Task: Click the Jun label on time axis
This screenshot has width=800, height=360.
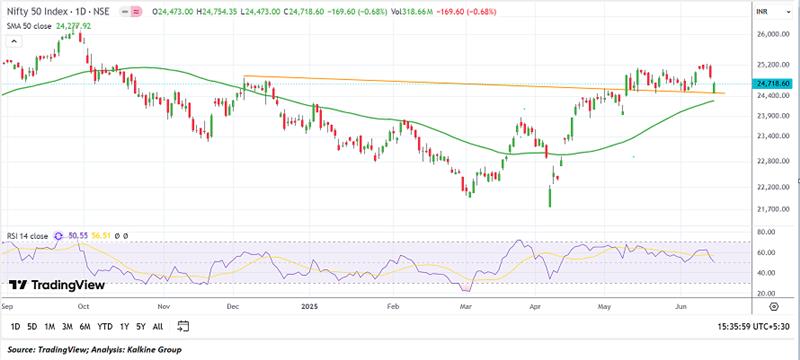Action: tap(681, 306)
